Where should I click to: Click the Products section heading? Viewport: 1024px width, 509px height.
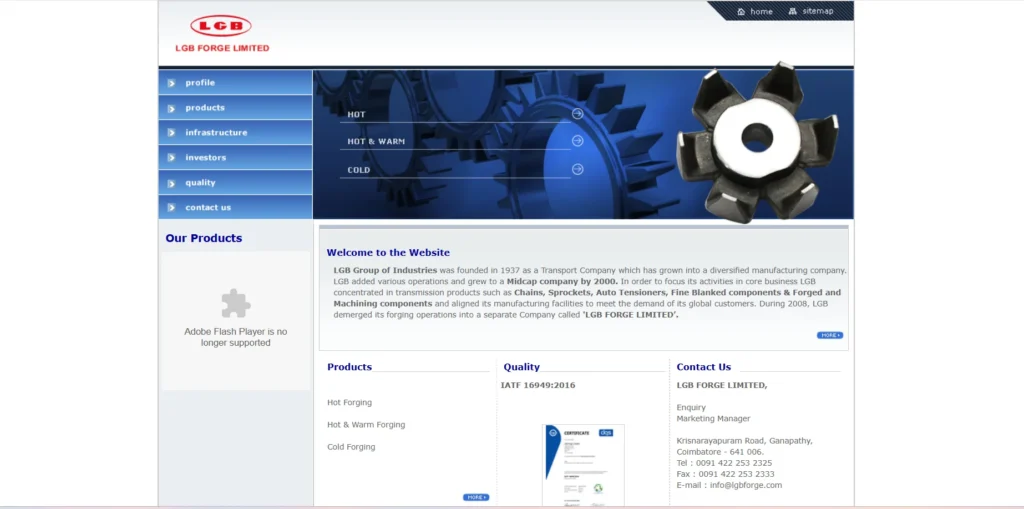(349, 367)
